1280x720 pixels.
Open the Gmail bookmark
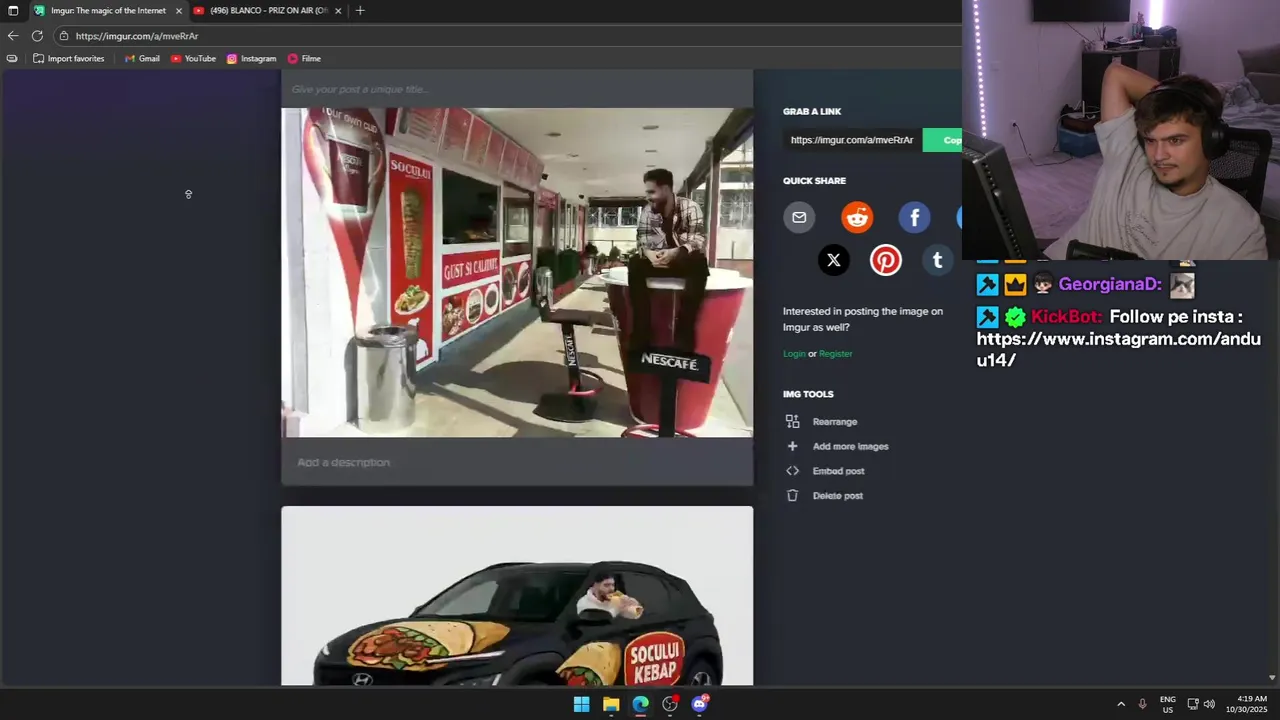[x=142, y=58]
